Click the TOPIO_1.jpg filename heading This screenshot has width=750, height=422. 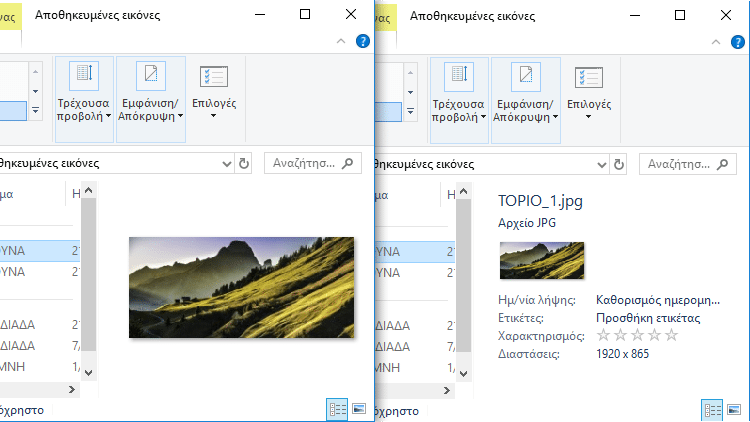[x=540, y=200]
